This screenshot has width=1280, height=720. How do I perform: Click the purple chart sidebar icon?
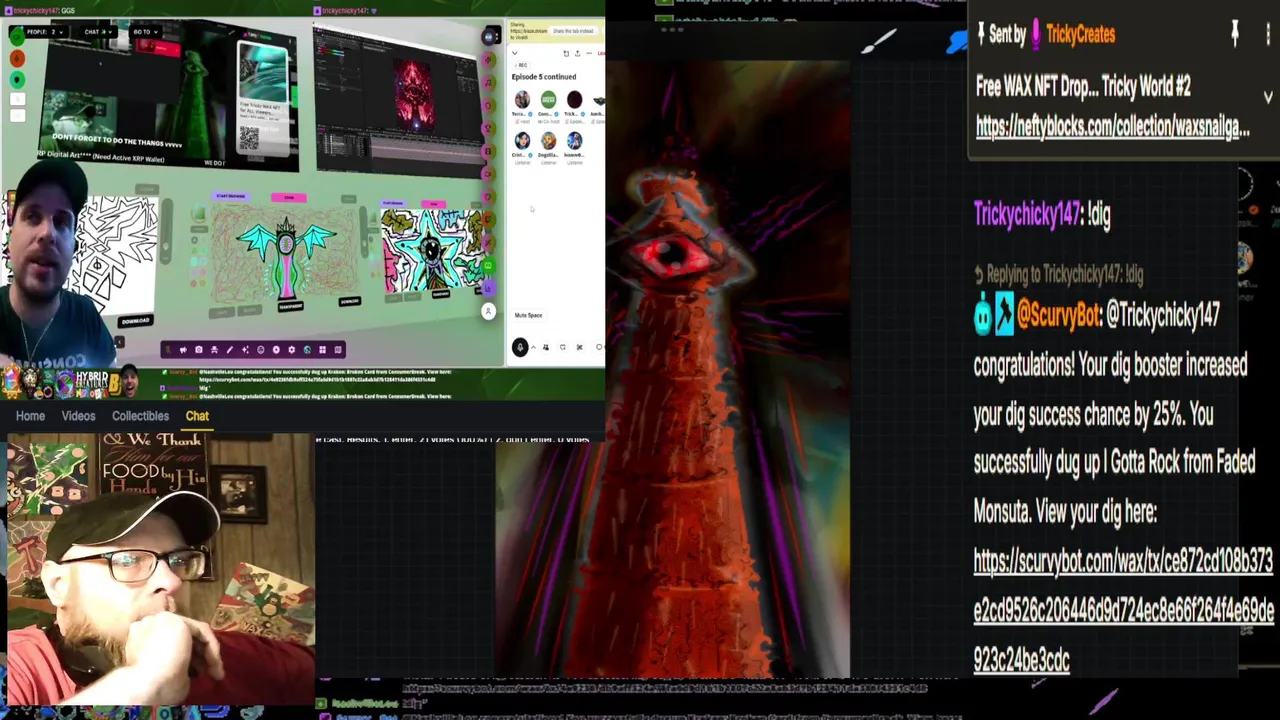coord(488,288)
